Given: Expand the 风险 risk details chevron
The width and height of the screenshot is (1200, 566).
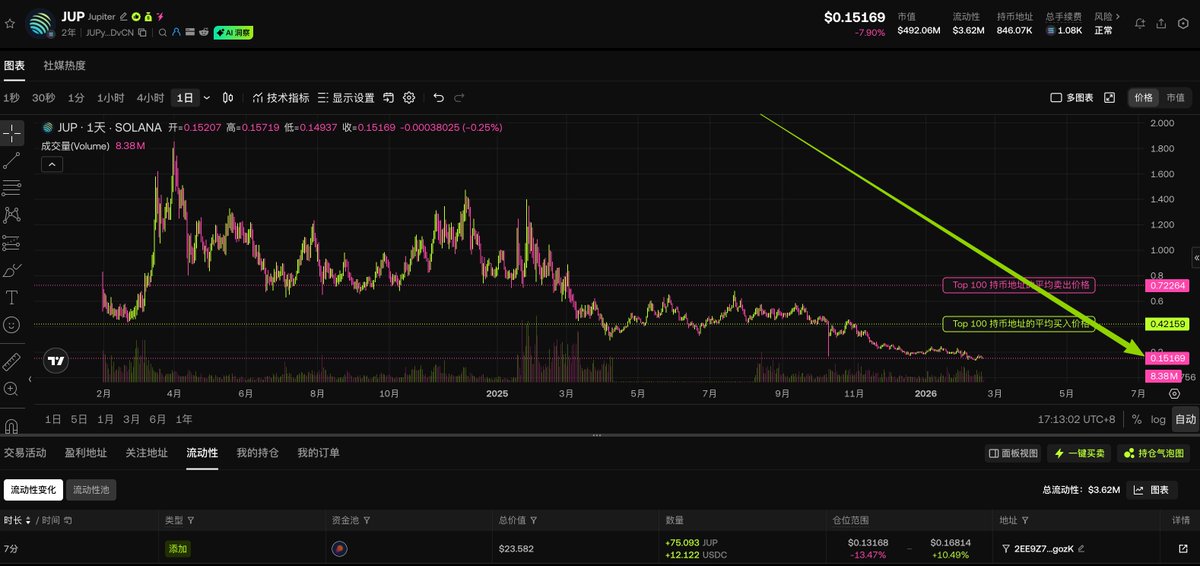Looking at the screenshot, I should point(1117,16).
